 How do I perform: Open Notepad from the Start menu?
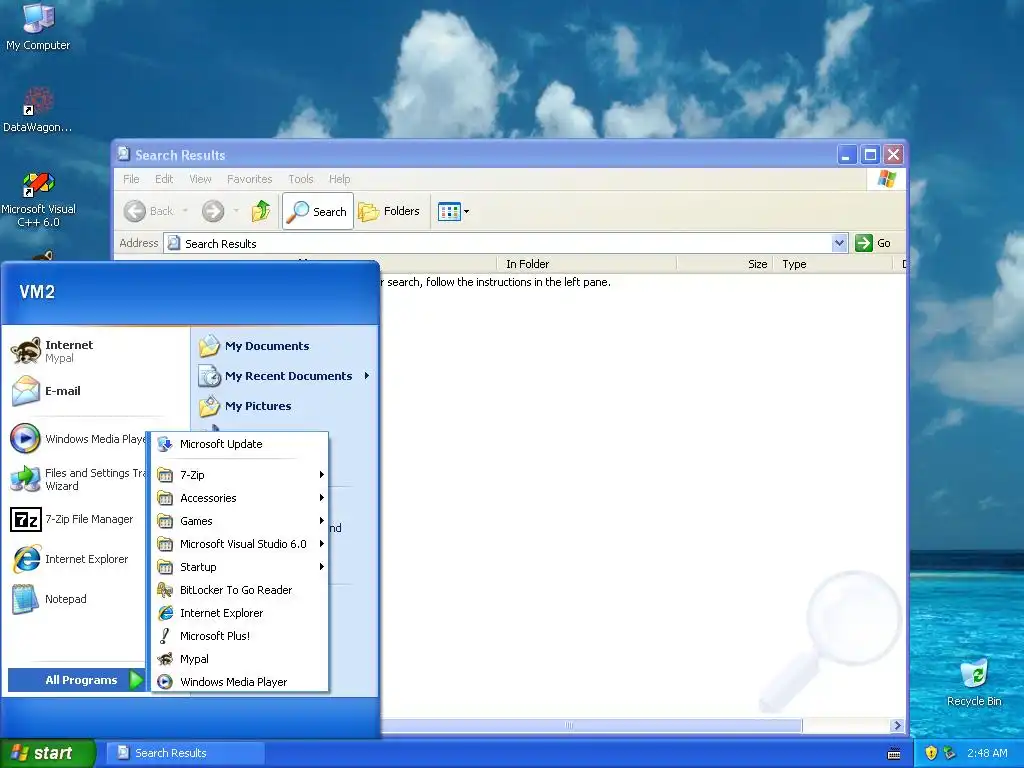point(49,599)
